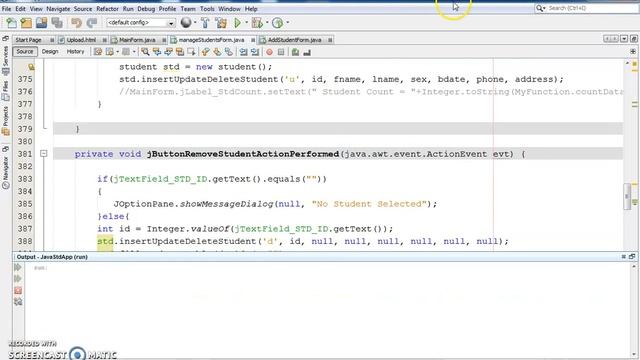This screenshot has height=360, width=640.
Task: Switch to the Upload.html tab
Action: (x=81, y=40)
